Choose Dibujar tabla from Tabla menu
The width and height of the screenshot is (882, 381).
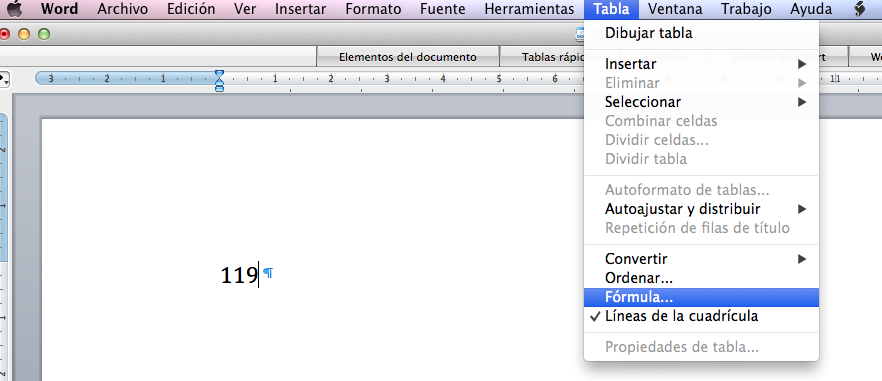701,33
